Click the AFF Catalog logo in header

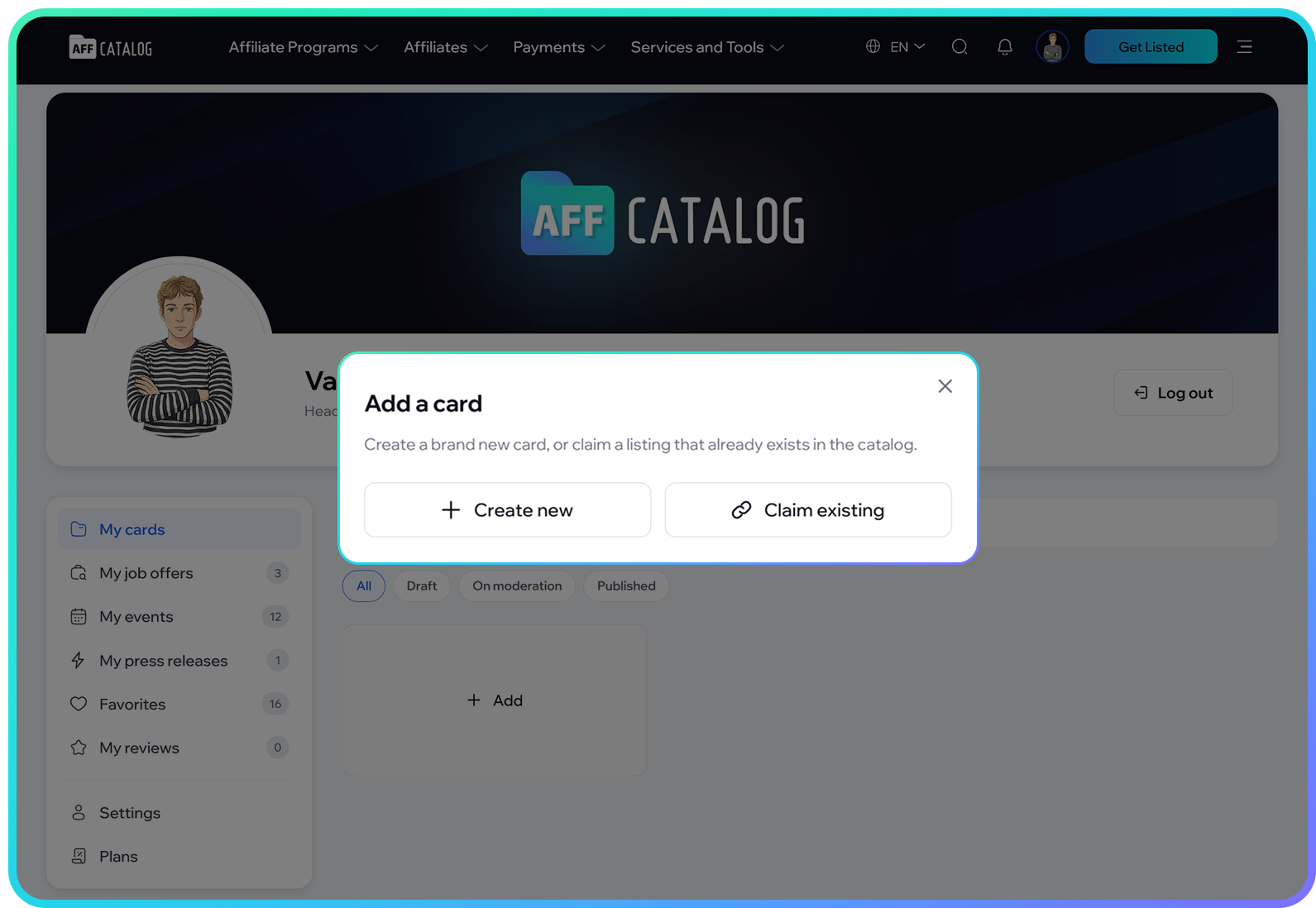pos(111,47)
